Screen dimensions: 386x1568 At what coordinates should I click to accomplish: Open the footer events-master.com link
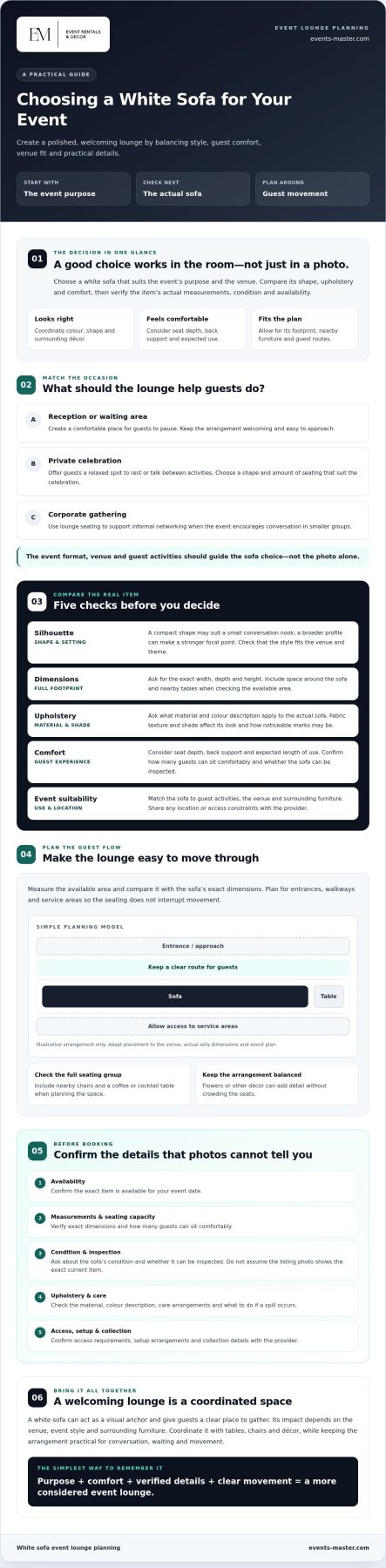339,1548
